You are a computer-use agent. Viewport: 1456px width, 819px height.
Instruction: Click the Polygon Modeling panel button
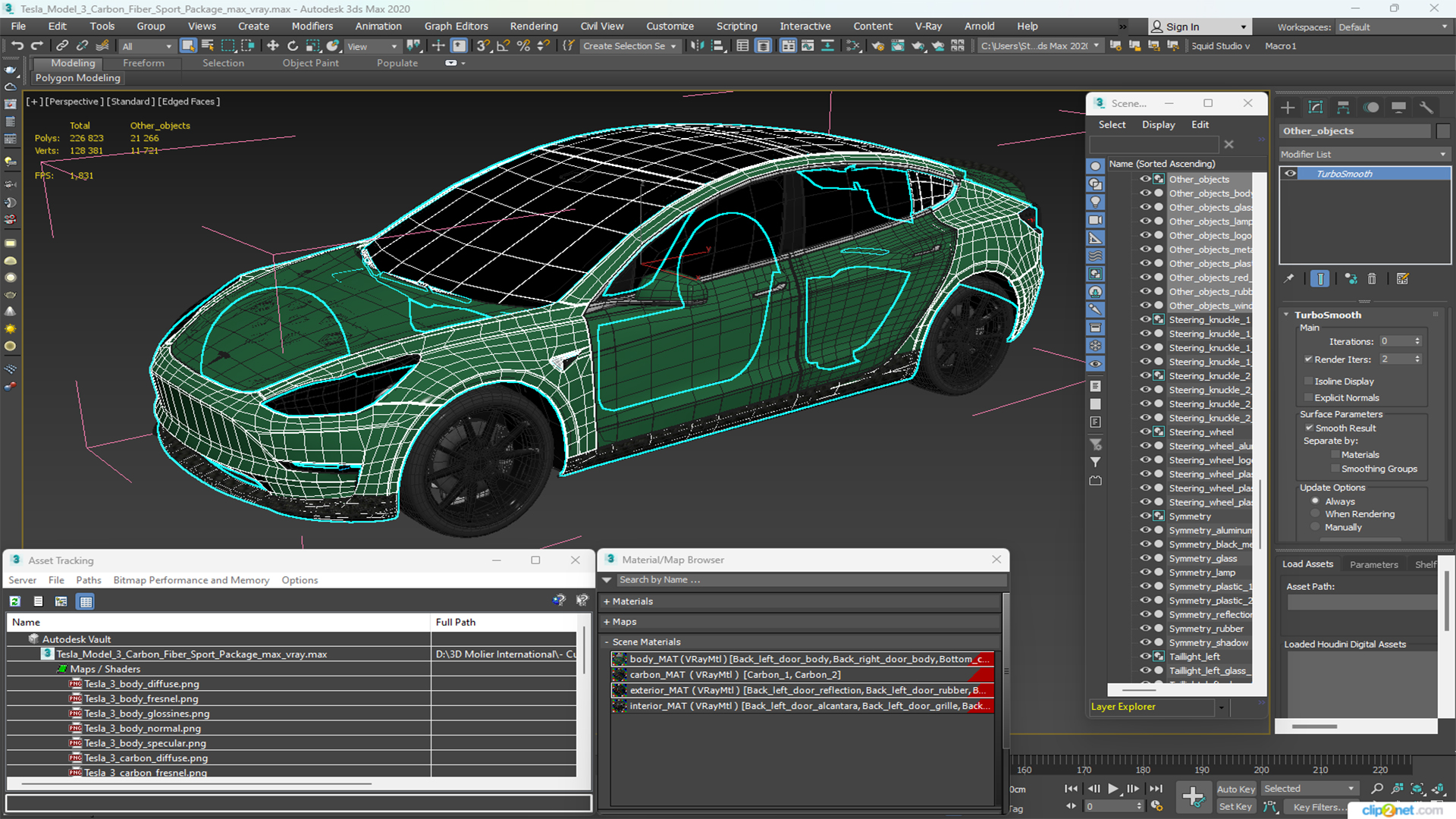tap(77, 78)
